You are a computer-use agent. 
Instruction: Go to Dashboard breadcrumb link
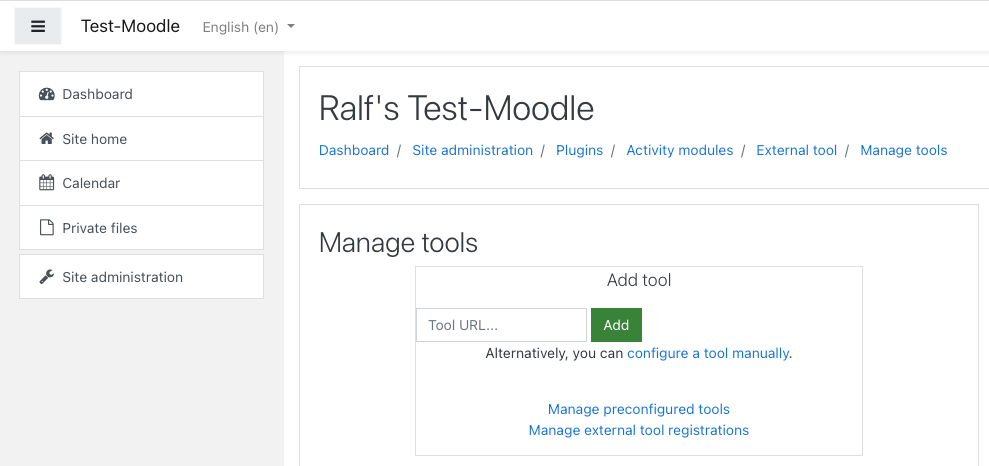[354, 150]
